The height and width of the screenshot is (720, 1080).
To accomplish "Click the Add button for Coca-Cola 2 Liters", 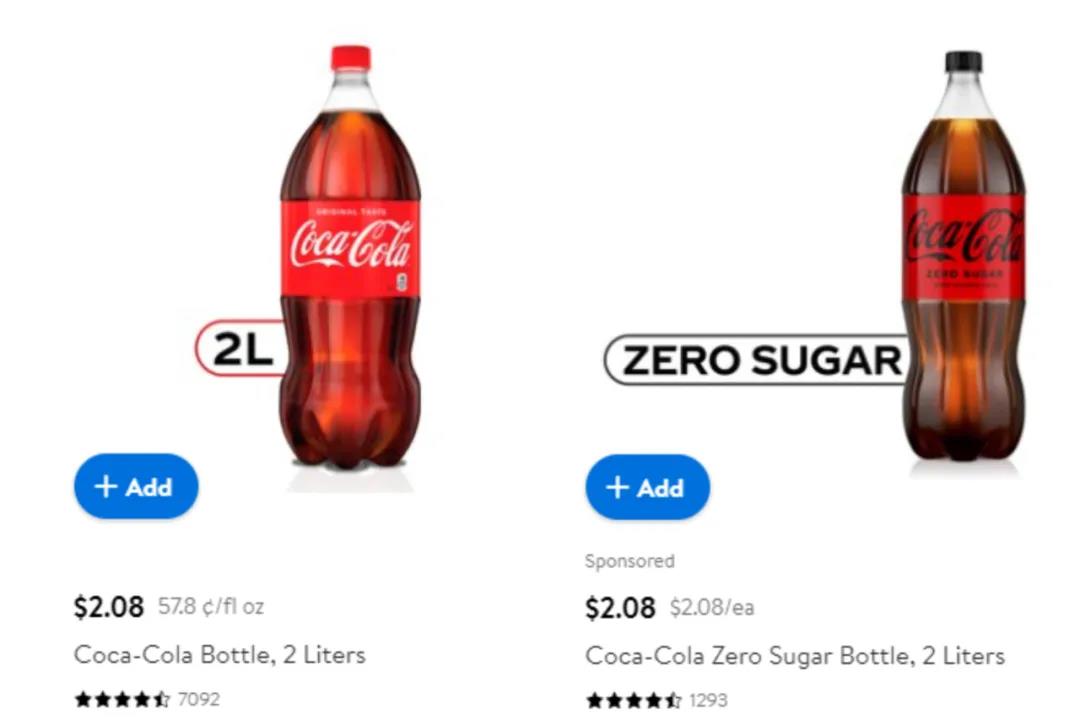I will pyautogui.click(x=136, y=487).
